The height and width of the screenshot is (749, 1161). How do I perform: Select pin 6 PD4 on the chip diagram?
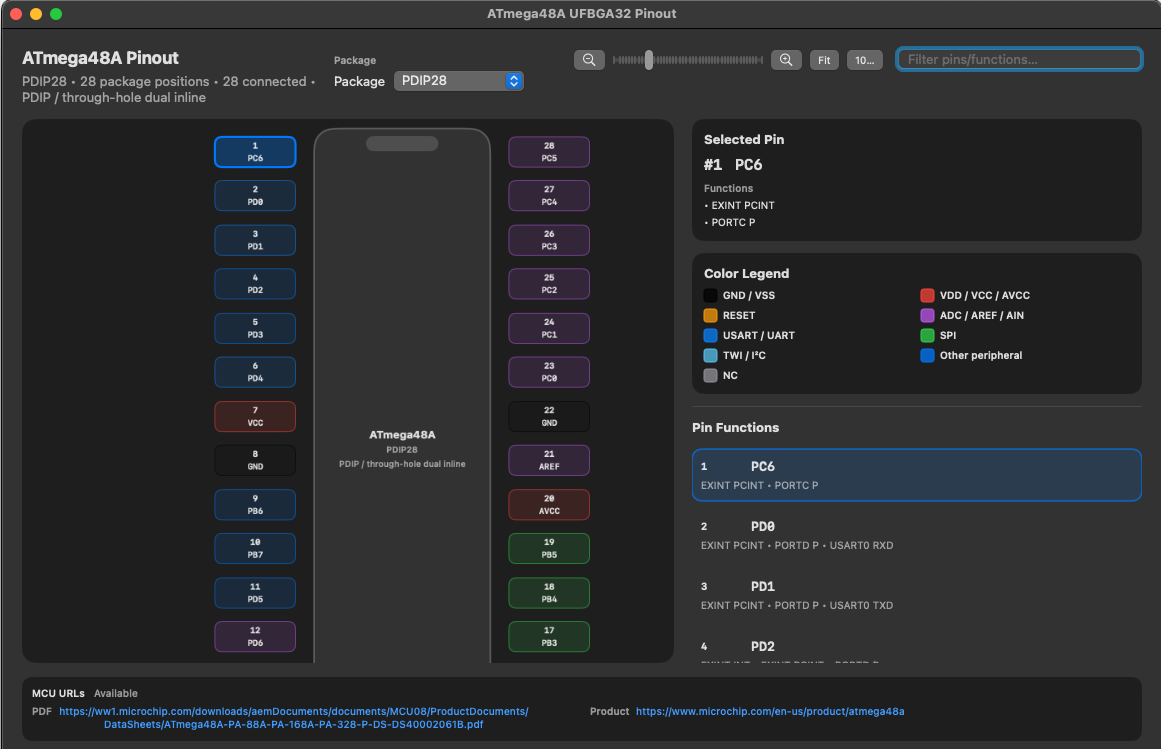point(255,372)
